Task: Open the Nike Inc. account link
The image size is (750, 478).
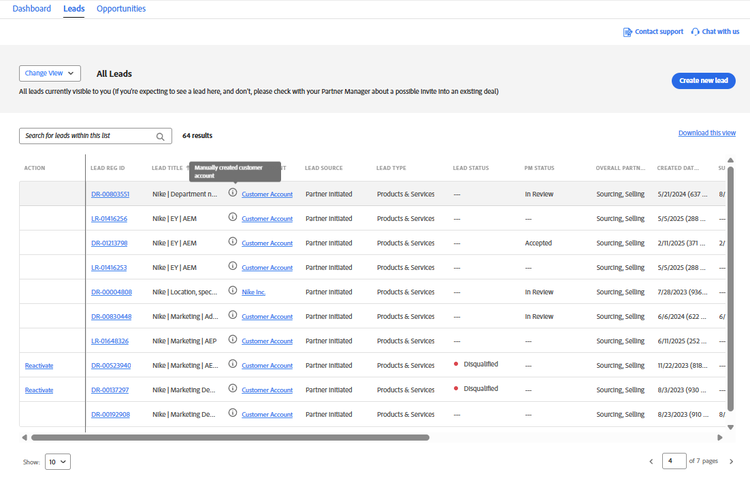Action: coord(253,292)
